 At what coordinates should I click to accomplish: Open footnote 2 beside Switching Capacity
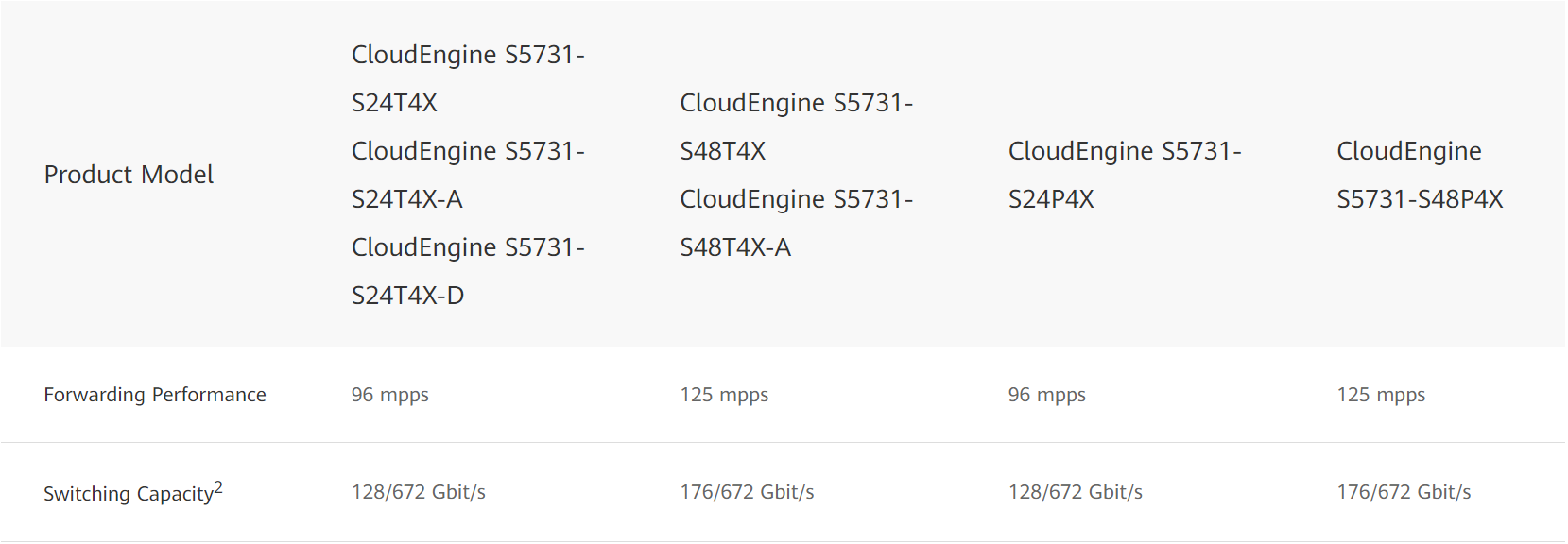218,487
